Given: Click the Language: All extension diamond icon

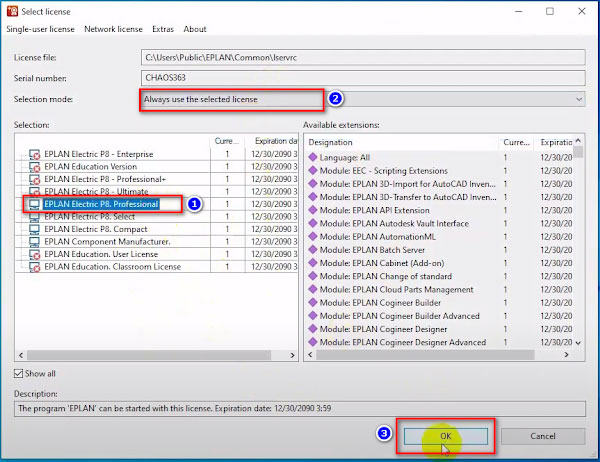Looking at the screenshot, I should [312, 158].
